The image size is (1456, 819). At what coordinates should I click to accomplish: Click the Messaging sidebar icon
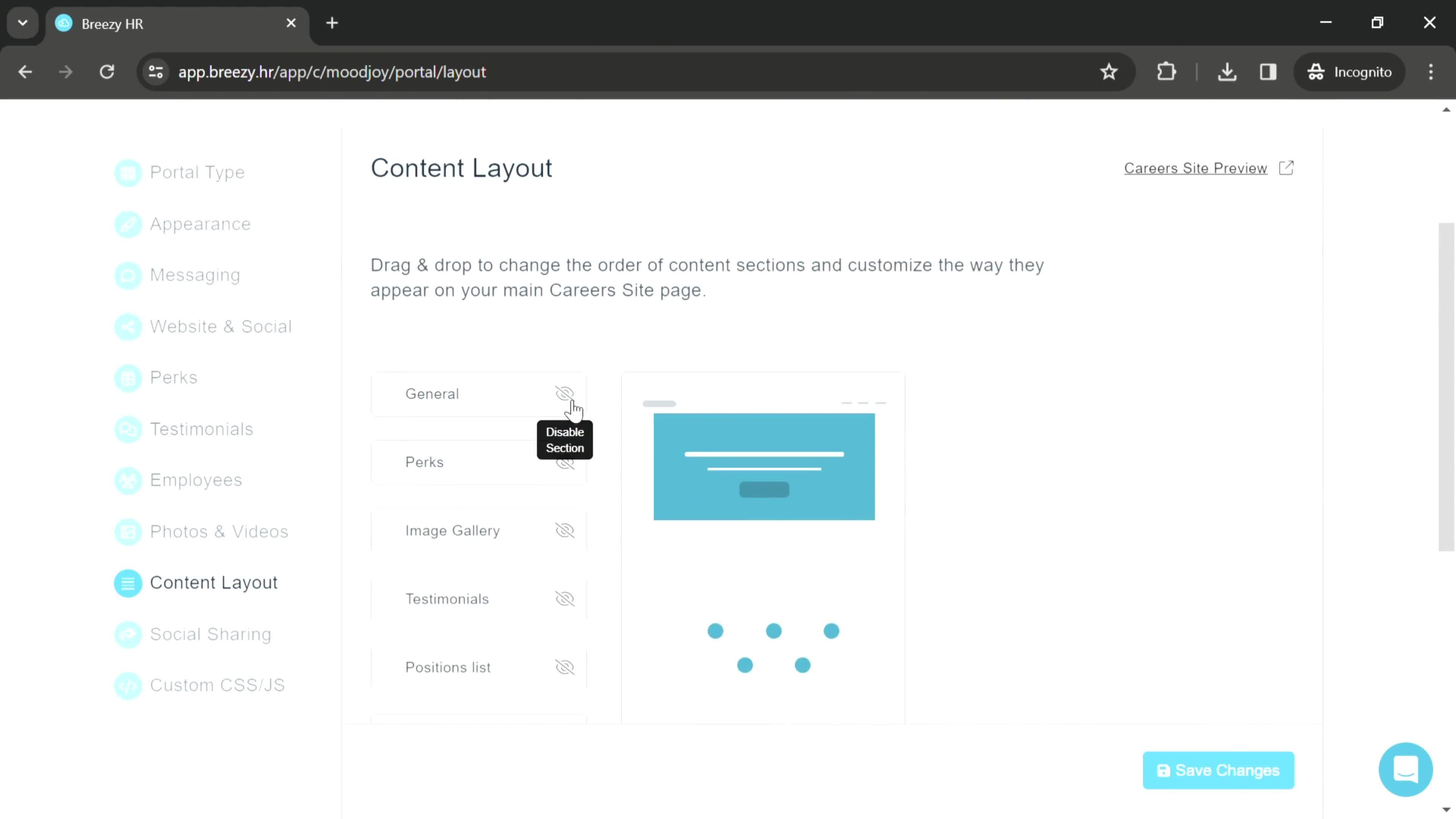click(128, 275)
